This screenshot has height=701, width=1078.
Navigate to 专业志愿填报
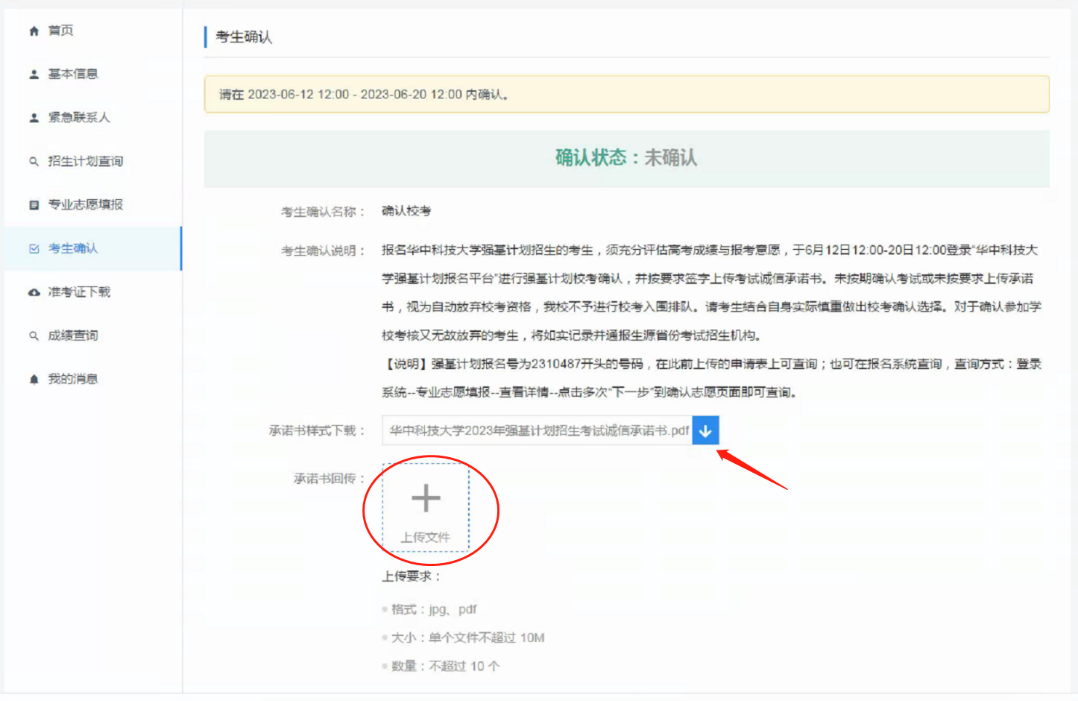(85, 205)
